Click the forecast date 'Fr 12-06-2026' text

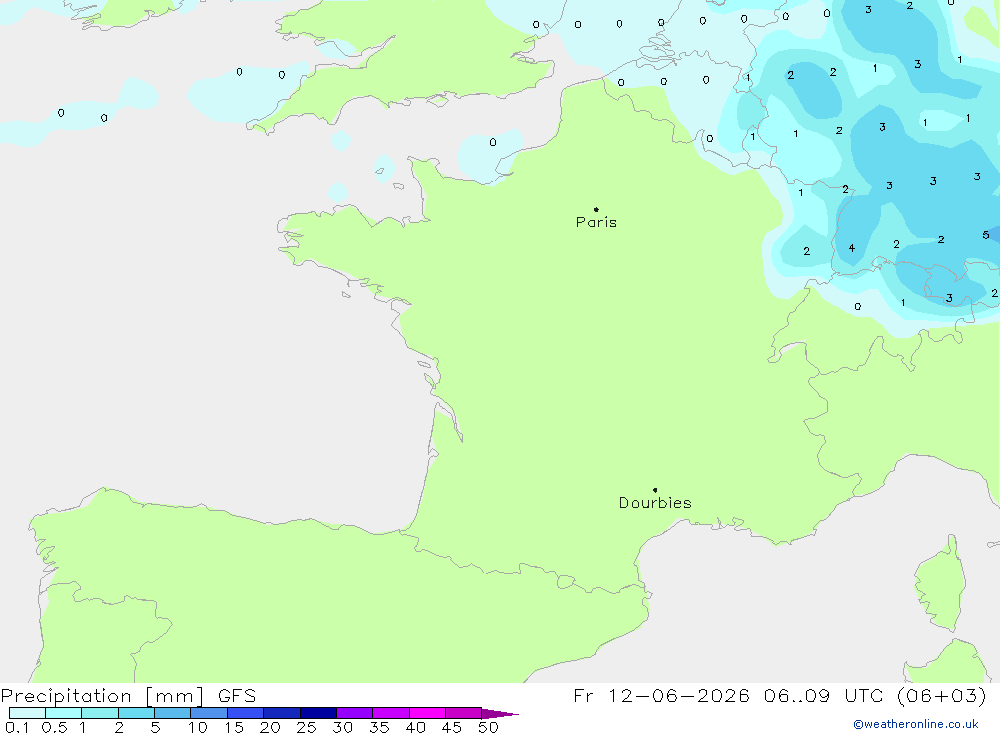pyautogui.click(x=661, y=695)
